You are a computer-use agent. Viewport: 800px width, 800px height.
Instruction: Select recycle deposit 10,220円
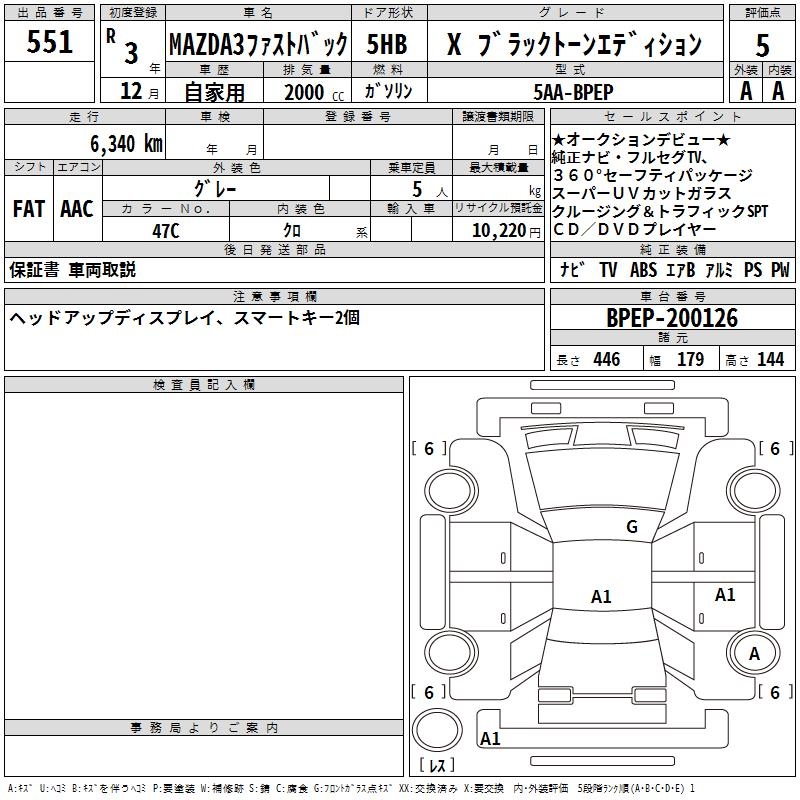click(506, 231)
